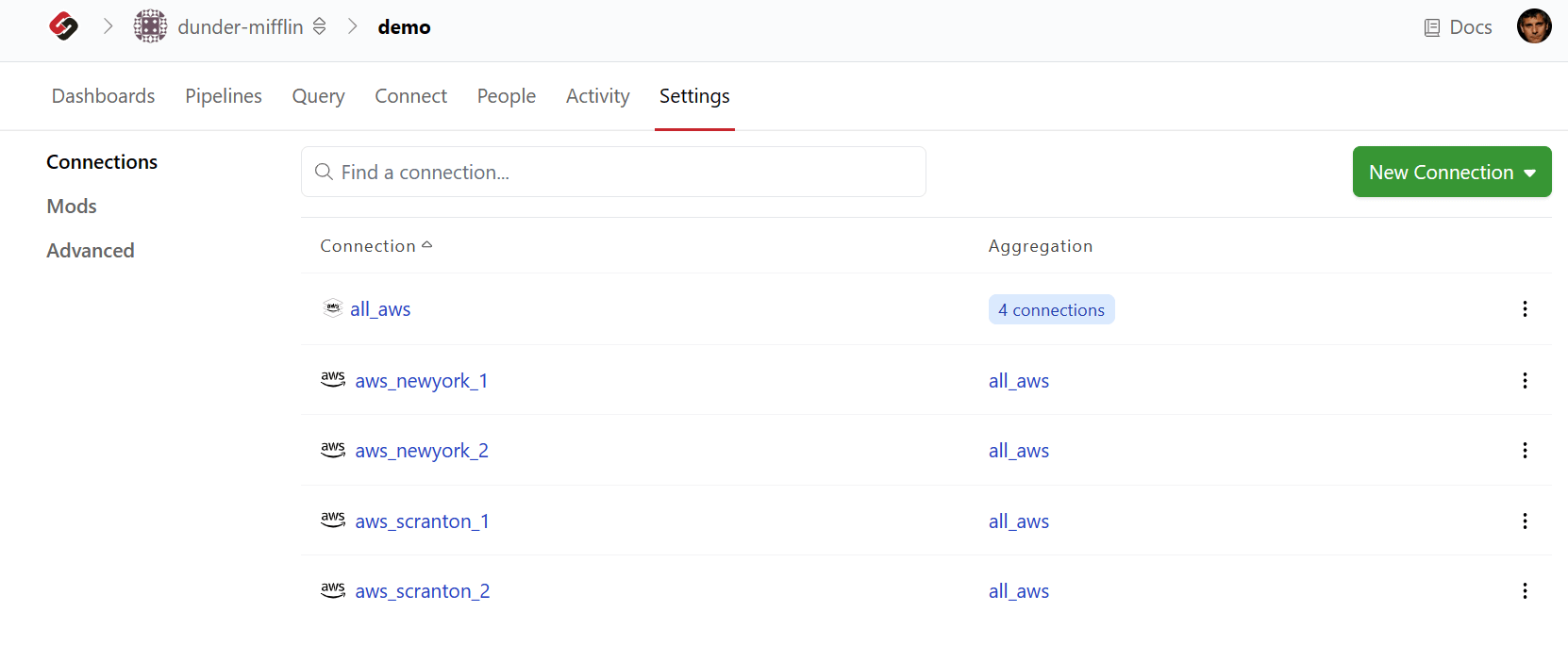Switch to the Pipelines tab
The image size is (1568, 645).
click(224, 96)
